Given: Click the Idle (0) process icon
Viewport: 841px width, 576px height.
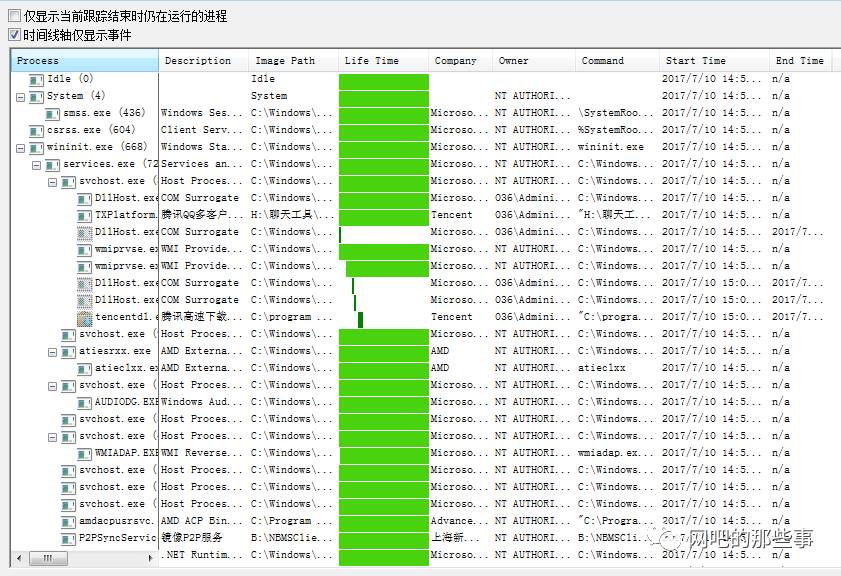Looking at the screenshot, I should pyautogui.click(x=37, y=79).
